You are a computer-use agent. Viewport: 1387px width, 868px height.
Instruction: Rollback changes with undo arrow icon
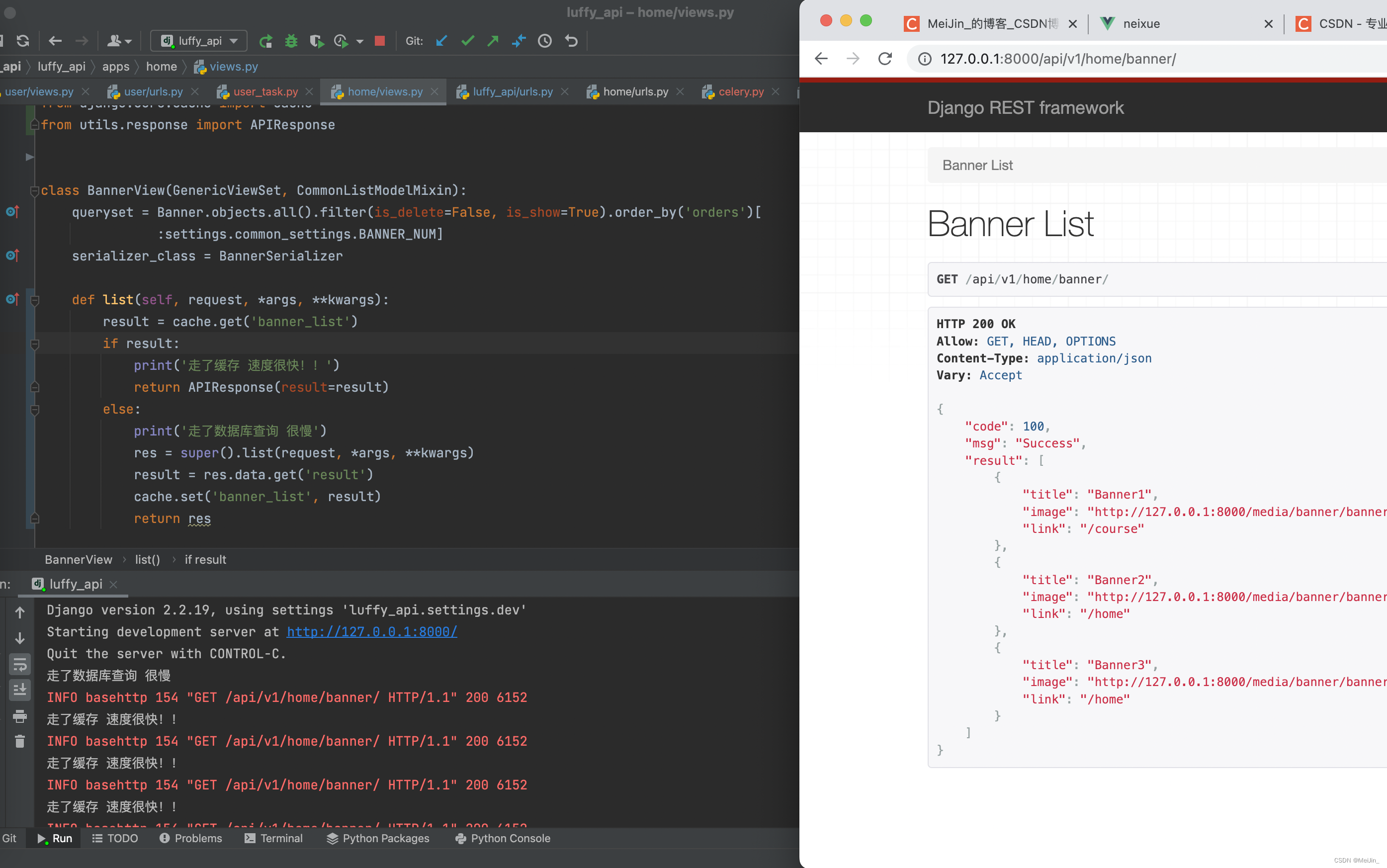pyautogui.click(x=571, y=41)
